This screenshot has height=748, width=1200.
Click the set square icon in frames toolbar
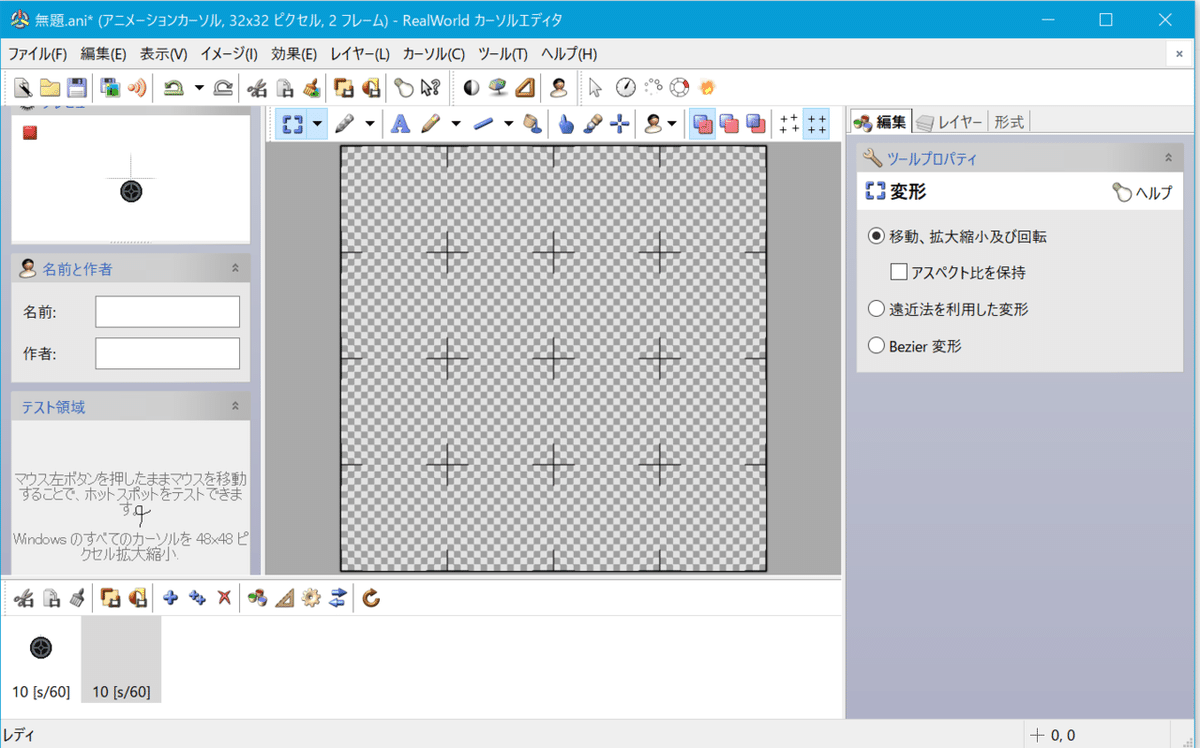pyautogui.click(x=284, y=598)
